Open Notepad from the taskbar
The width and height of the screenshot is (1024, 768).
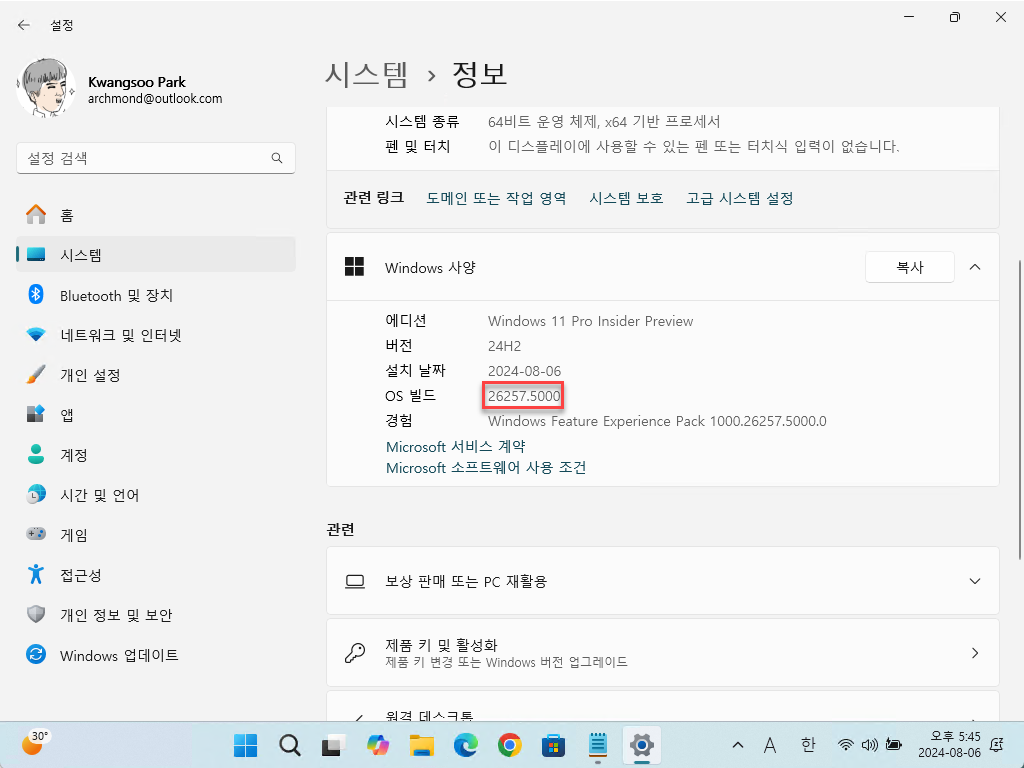point(598,744)
